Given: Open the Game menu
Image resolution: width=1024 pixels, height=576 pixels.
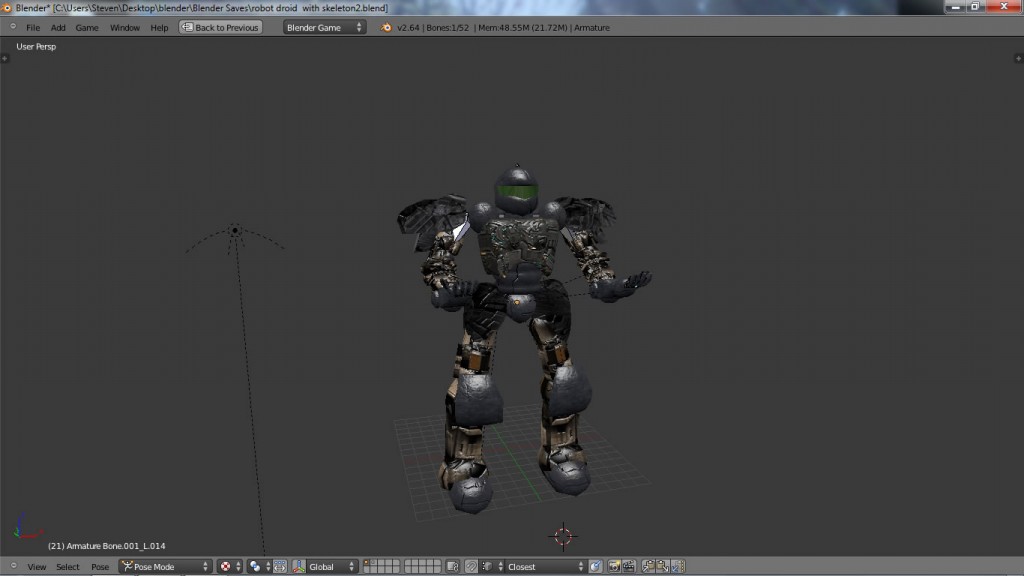Looking at the screenshot, I should tap(86, 28).
